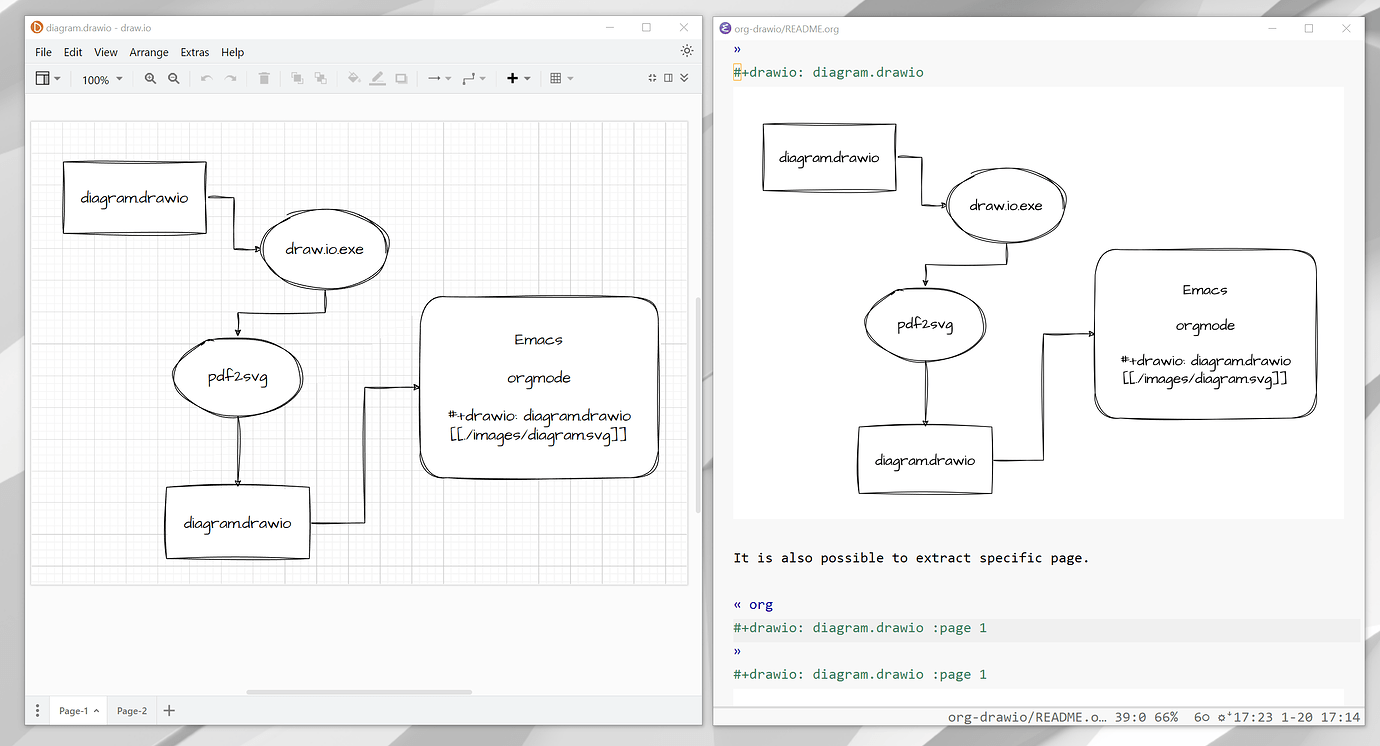Click the Fullscreen icon in the toolbar
Viewport: 1380px width, 746px height.
pyautogui.click(x=652, y=78)
